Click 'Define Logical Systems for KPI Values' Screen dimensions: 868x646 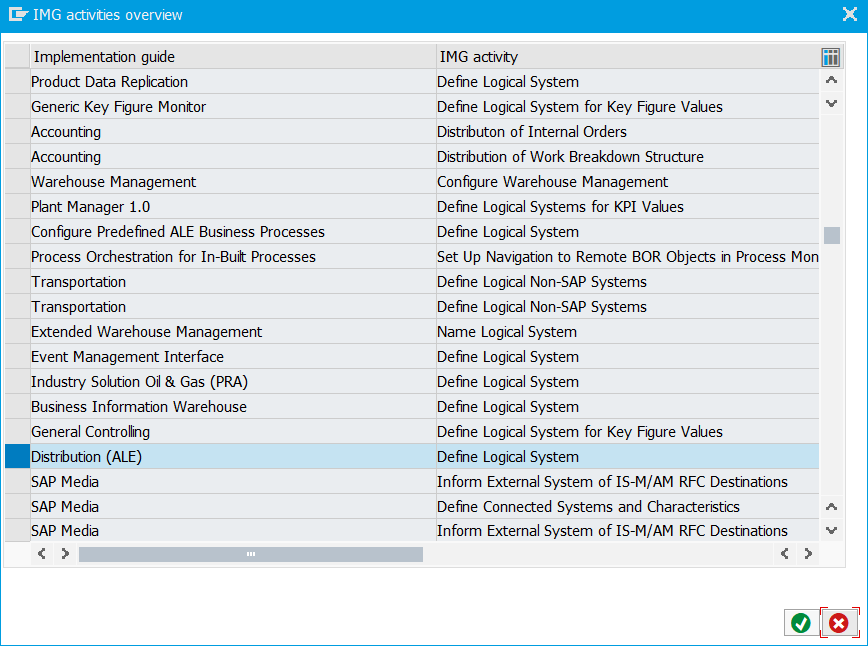[x=628, y=206]
